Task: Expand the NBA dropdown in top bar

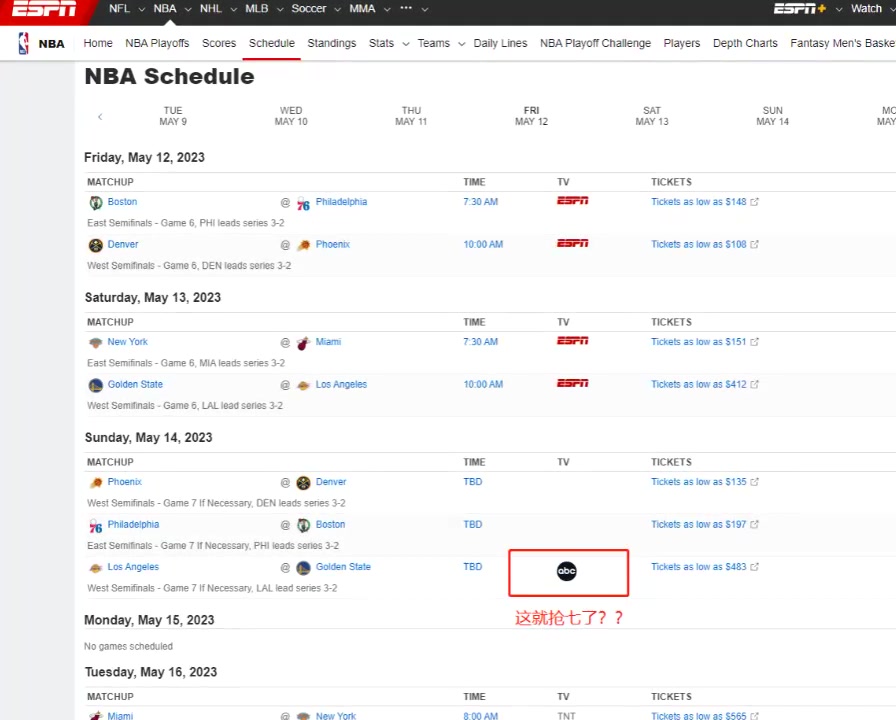Action: pyautogui.click(x=188, y=9)
